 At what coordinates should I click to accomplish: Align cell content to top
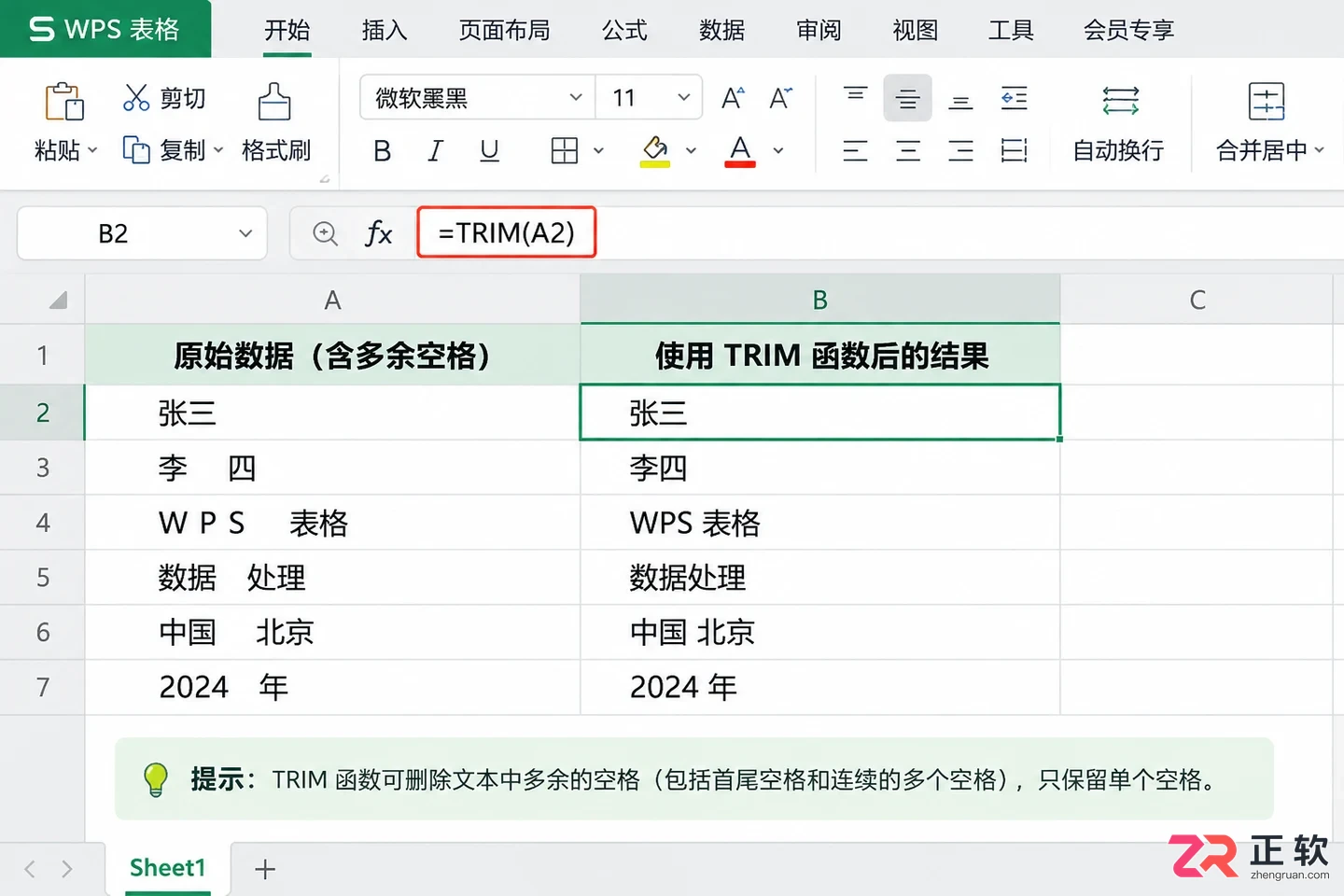click(x=855, y=97)
